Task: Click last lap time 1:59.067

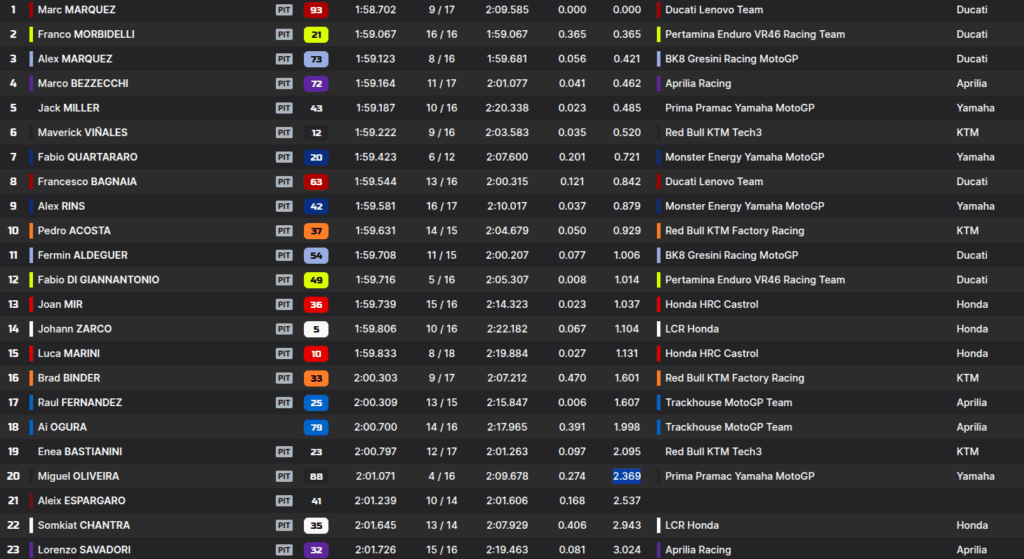Action: click(x=507, y=34)
